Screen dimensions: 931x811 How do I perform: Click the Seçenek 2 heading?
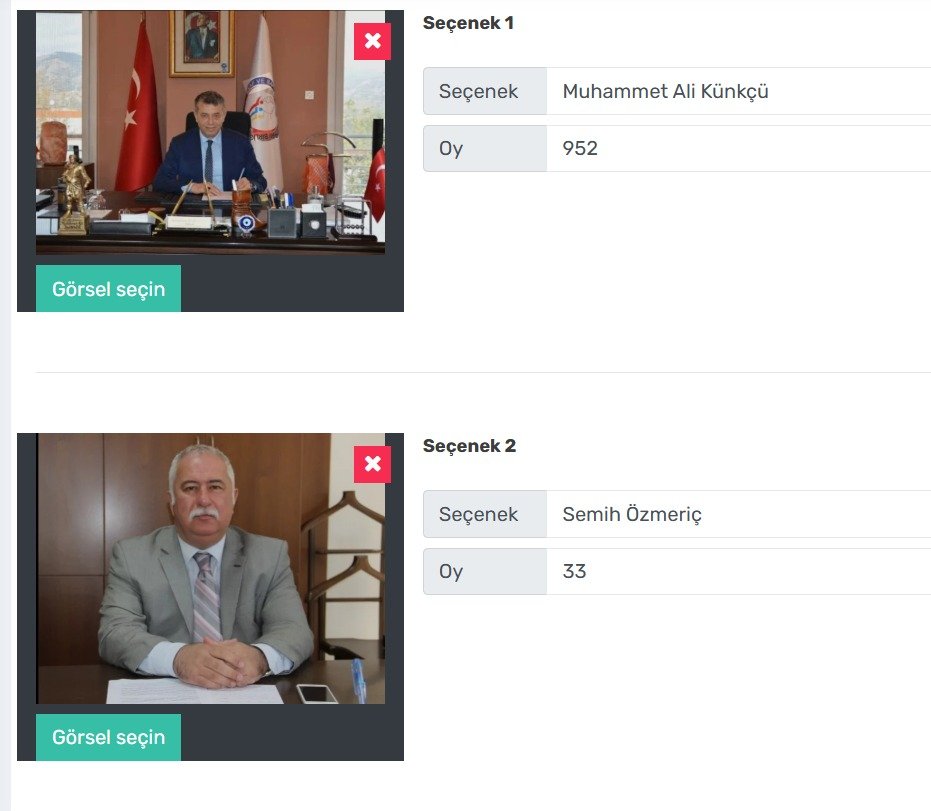click(469, 446)
